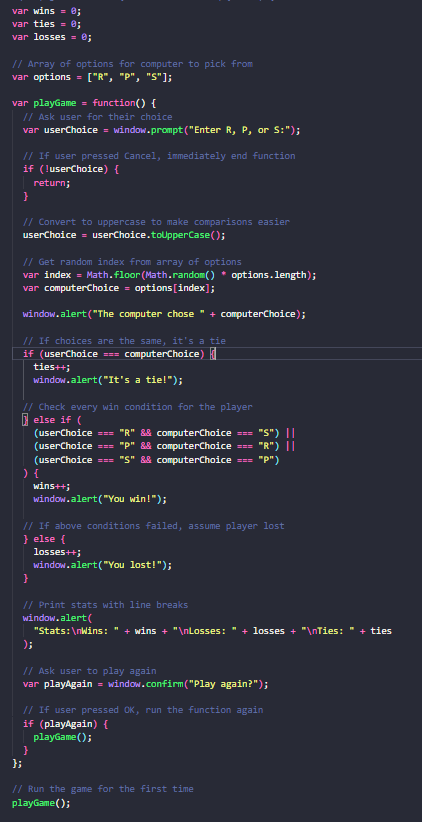Click the "} else if (" line
The image size is (422, 822).
(x=52, y=420)
